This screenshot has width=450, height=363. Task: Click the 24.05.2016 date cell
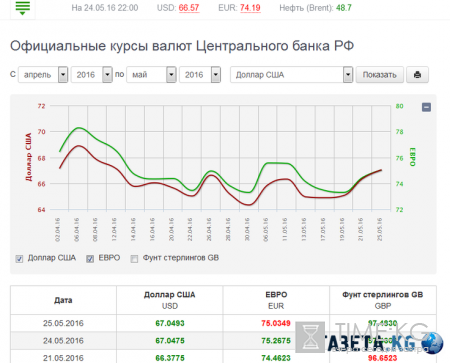point(63,341)
